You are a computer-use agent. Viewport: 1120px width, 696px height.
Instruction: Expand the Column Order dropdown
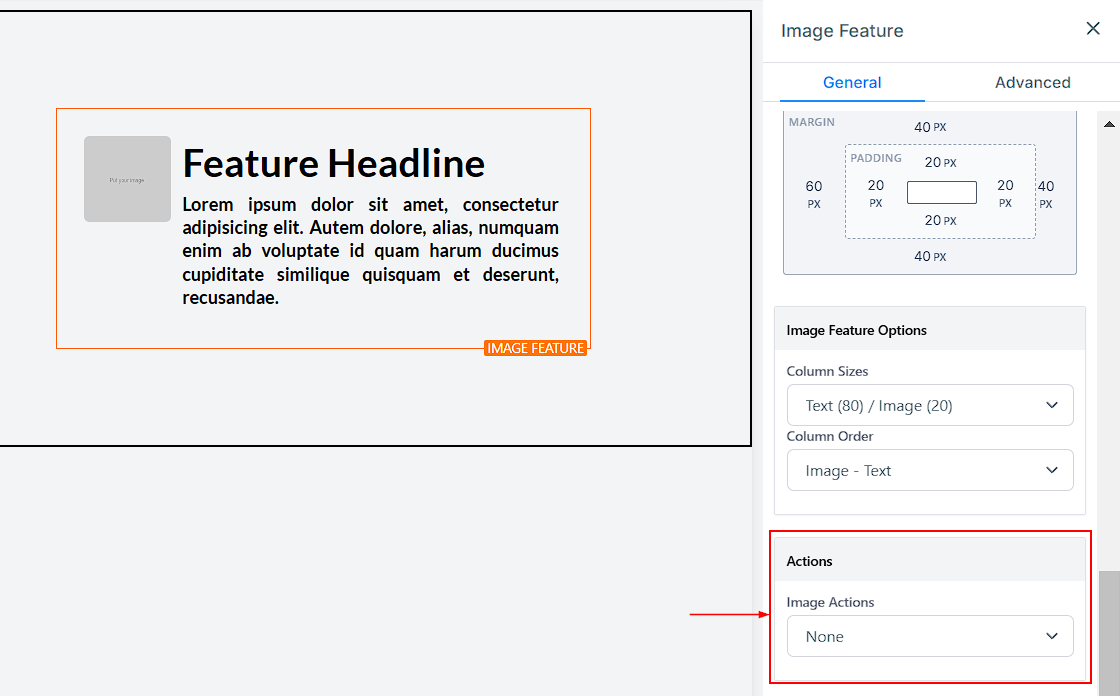click(929, 470)
